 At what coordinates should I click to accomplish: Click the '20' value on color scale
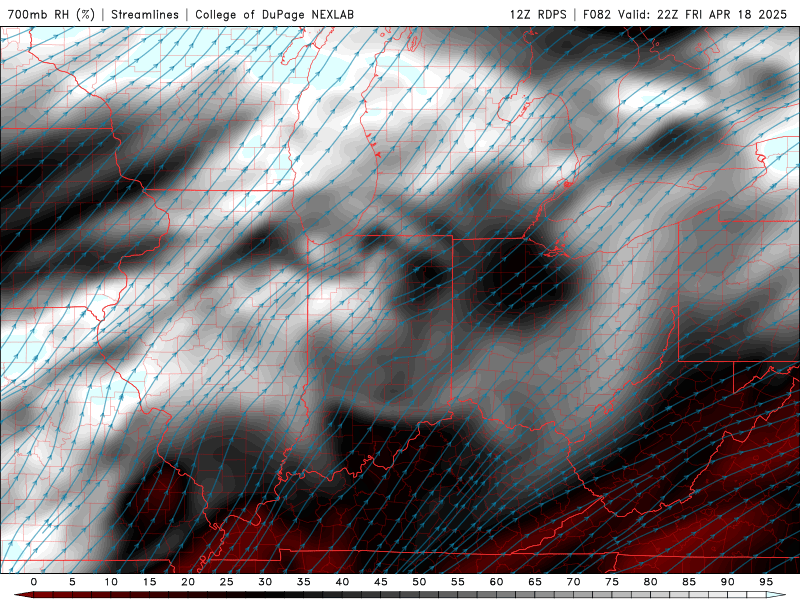pos(188,582)
